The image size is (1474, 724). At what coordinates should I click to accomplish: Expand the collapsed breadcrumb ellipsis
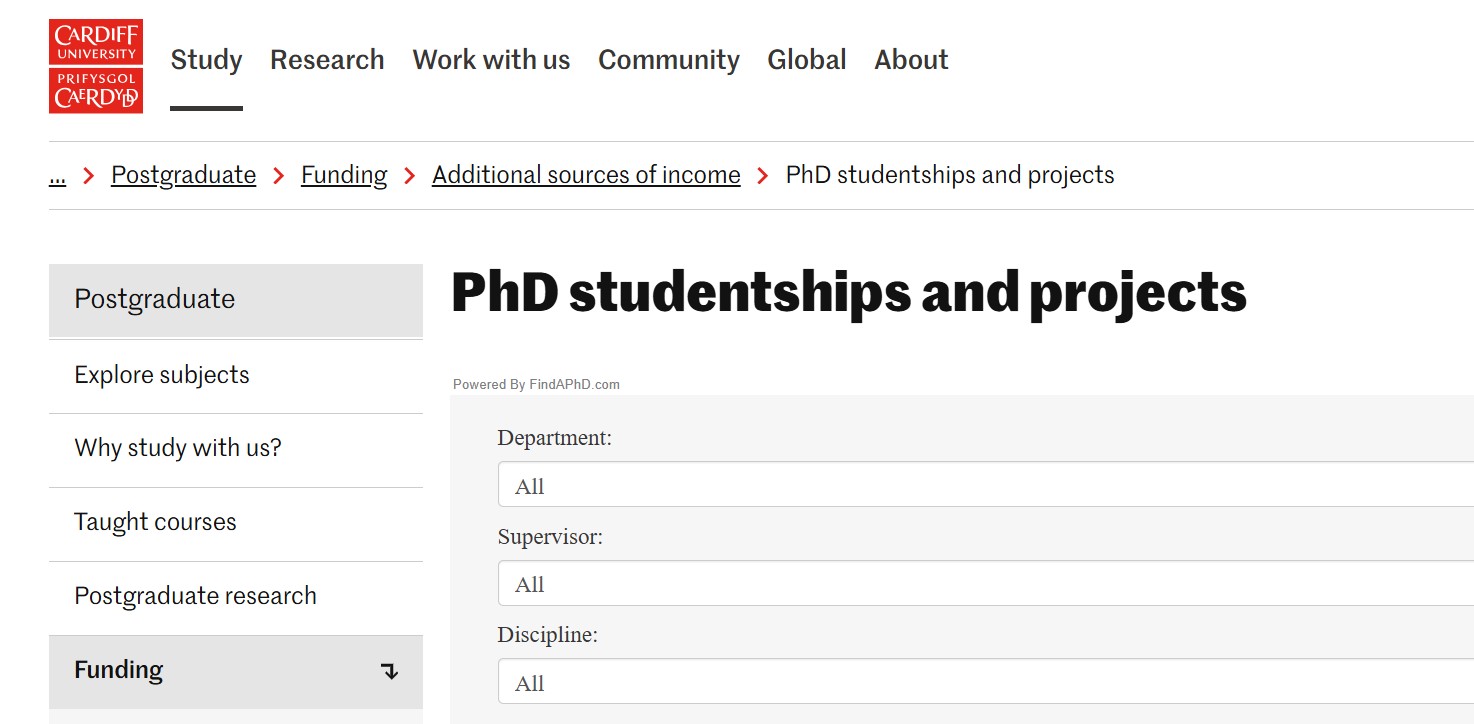(57, 175)
